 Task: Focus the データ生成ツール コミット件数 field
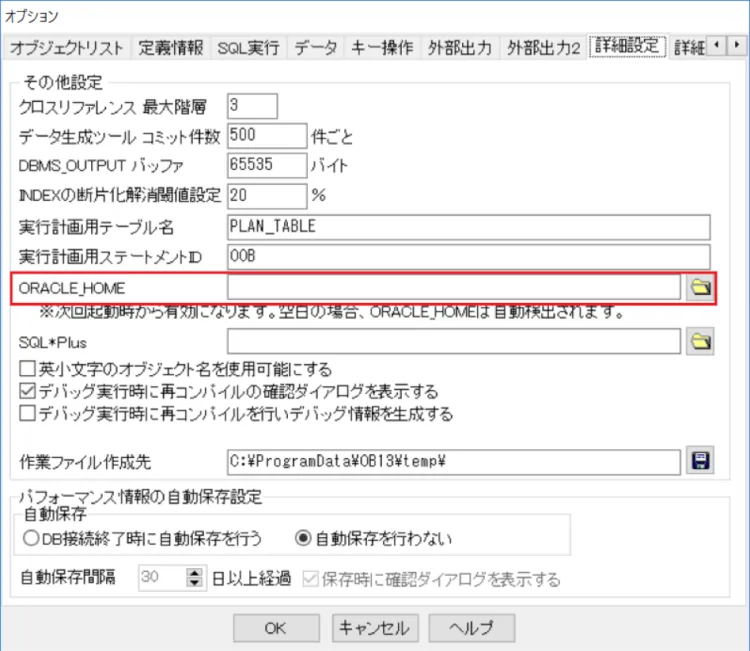coord(267,135)
